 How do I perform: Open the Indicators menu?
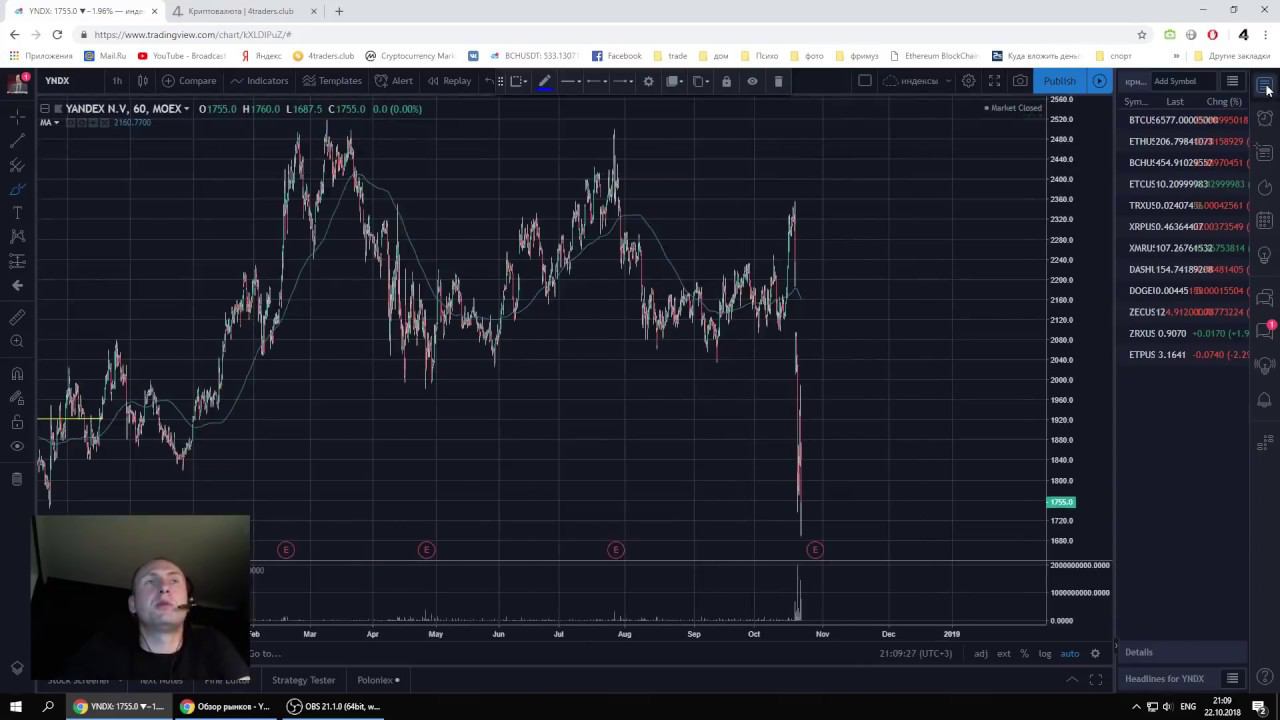point(259,81)
